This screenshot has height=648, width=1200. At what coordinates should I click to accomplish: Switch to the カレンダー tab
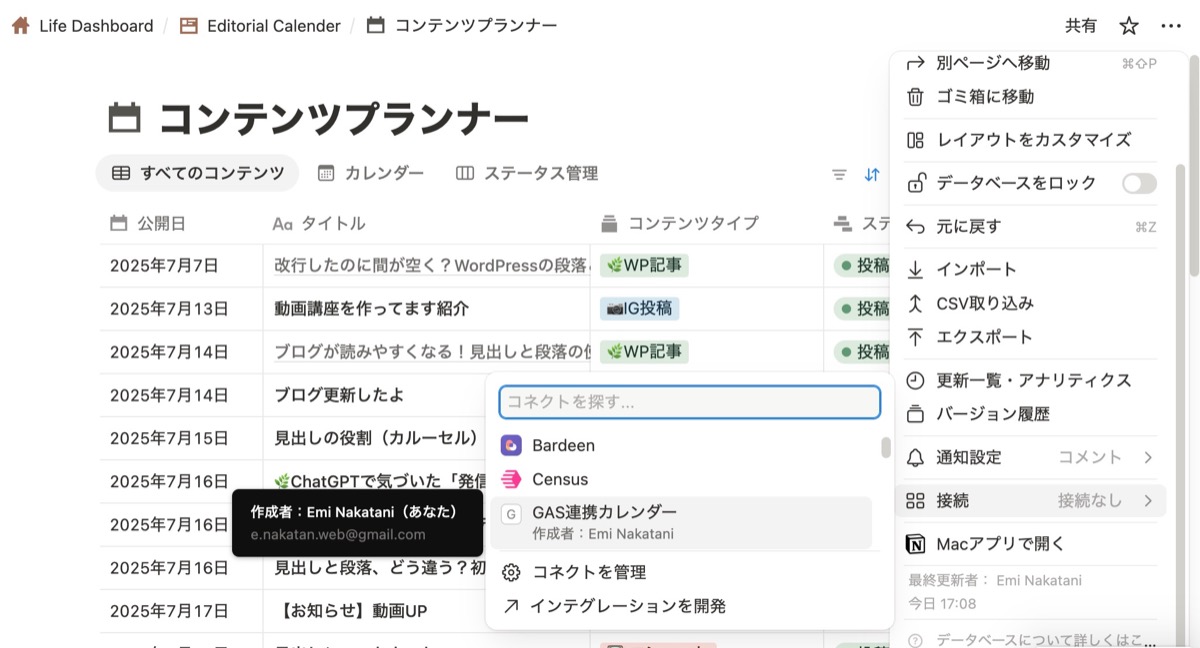371,173
